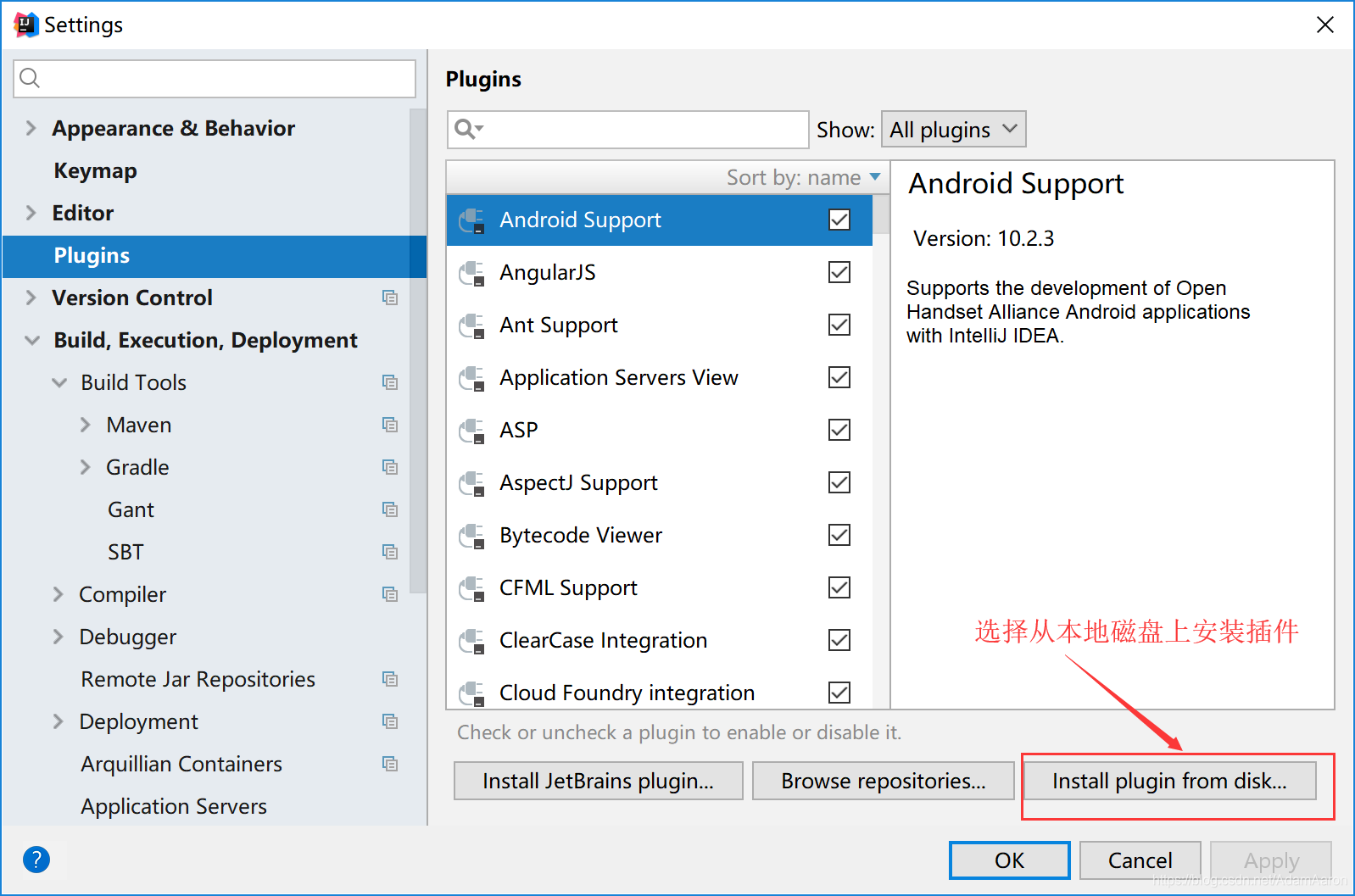Uncheck Application Servers View plugin
Screen dimensions: 1355x896
839,378
